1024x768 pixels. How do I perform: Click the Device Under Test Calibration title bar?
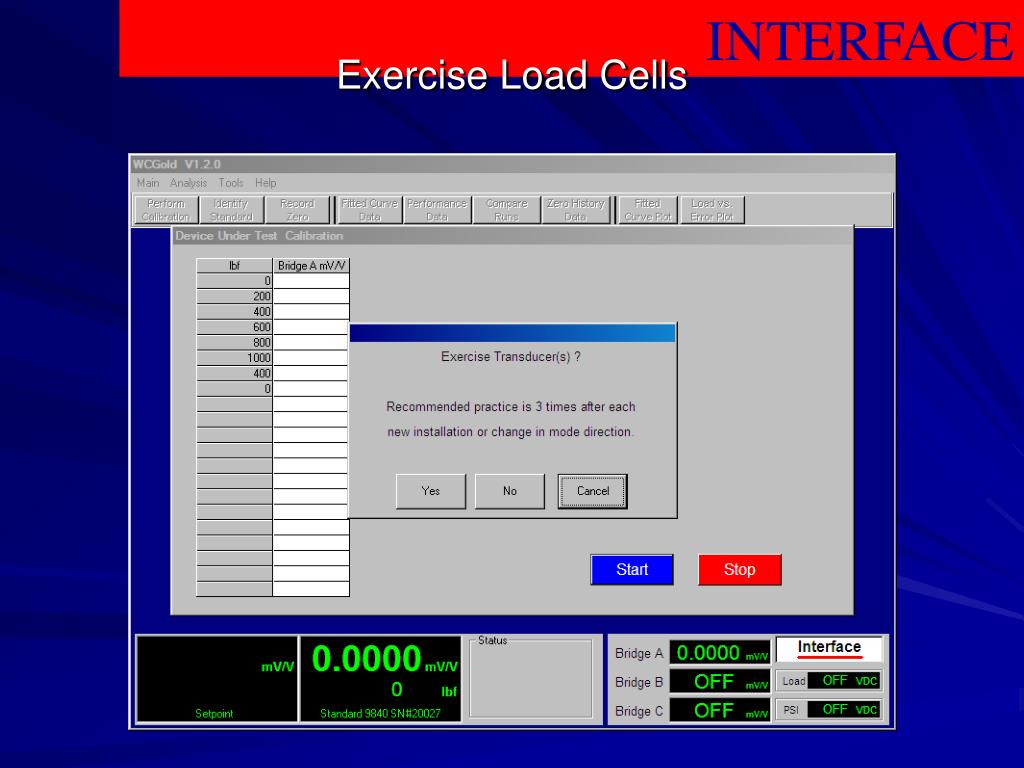click(512, 236)
